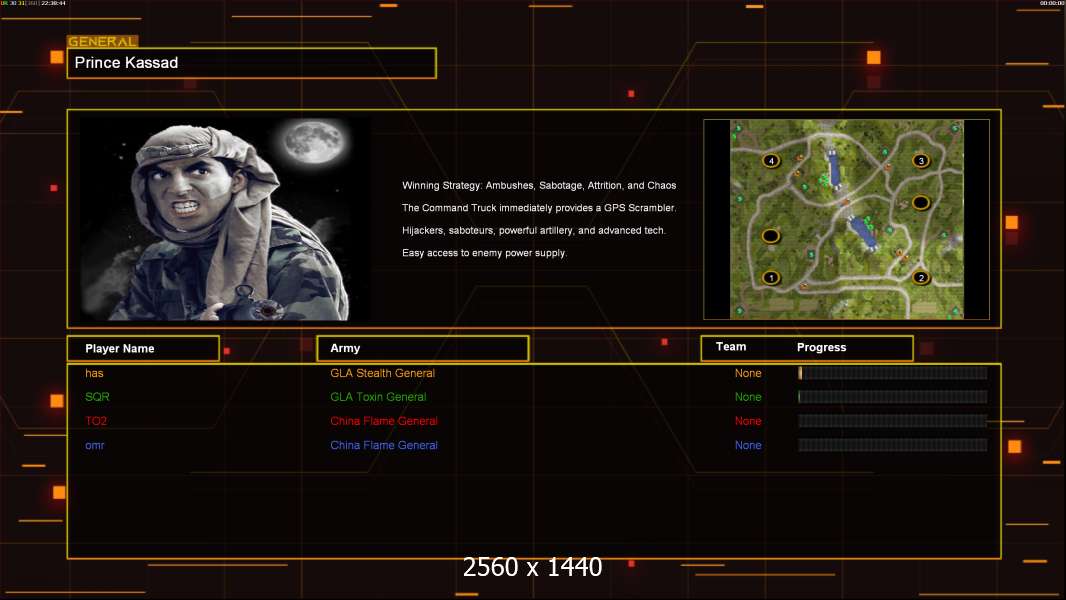Click start position marker 3 on map
The width and height of the screenshot is (1066, 600).
coord(921,161)
